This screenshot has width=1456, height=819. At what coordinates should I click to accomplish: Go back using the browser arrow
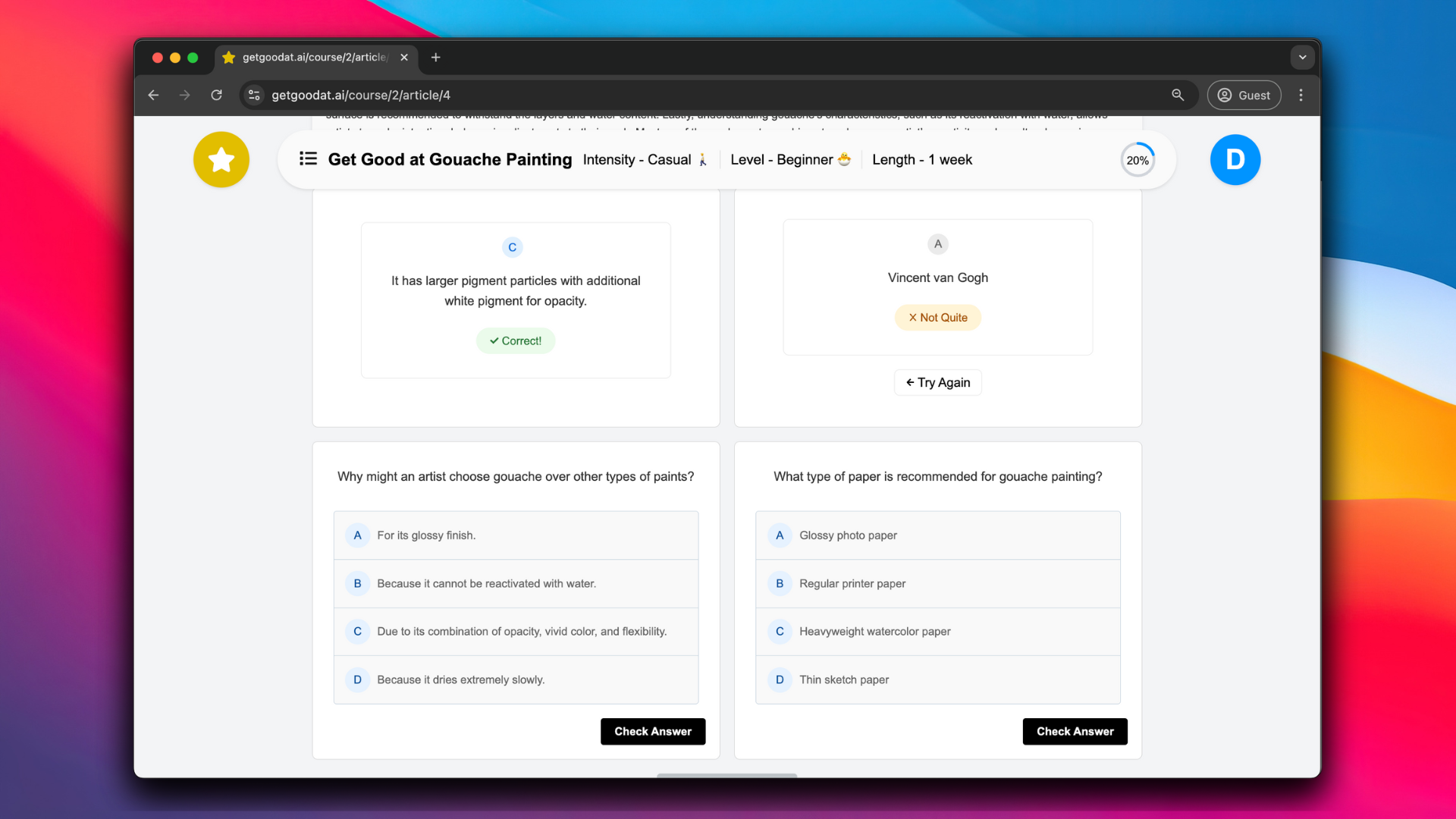click(153, 96)
